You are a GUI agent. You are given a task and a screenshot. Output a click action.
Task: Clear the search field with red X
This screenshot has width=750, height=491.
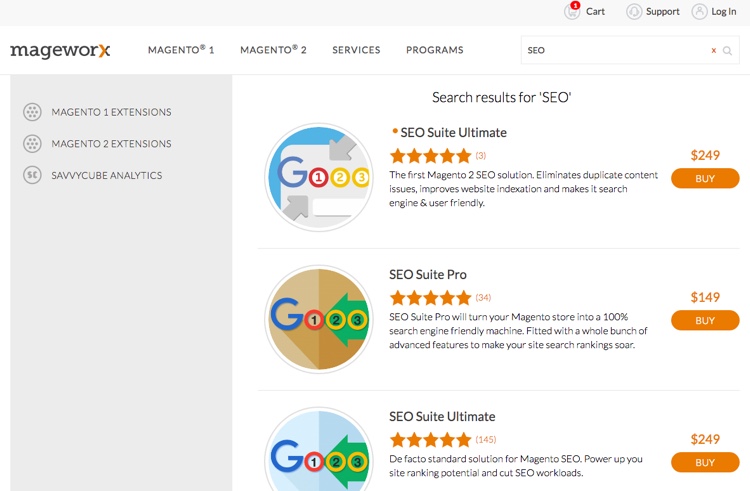coord(713,50)
